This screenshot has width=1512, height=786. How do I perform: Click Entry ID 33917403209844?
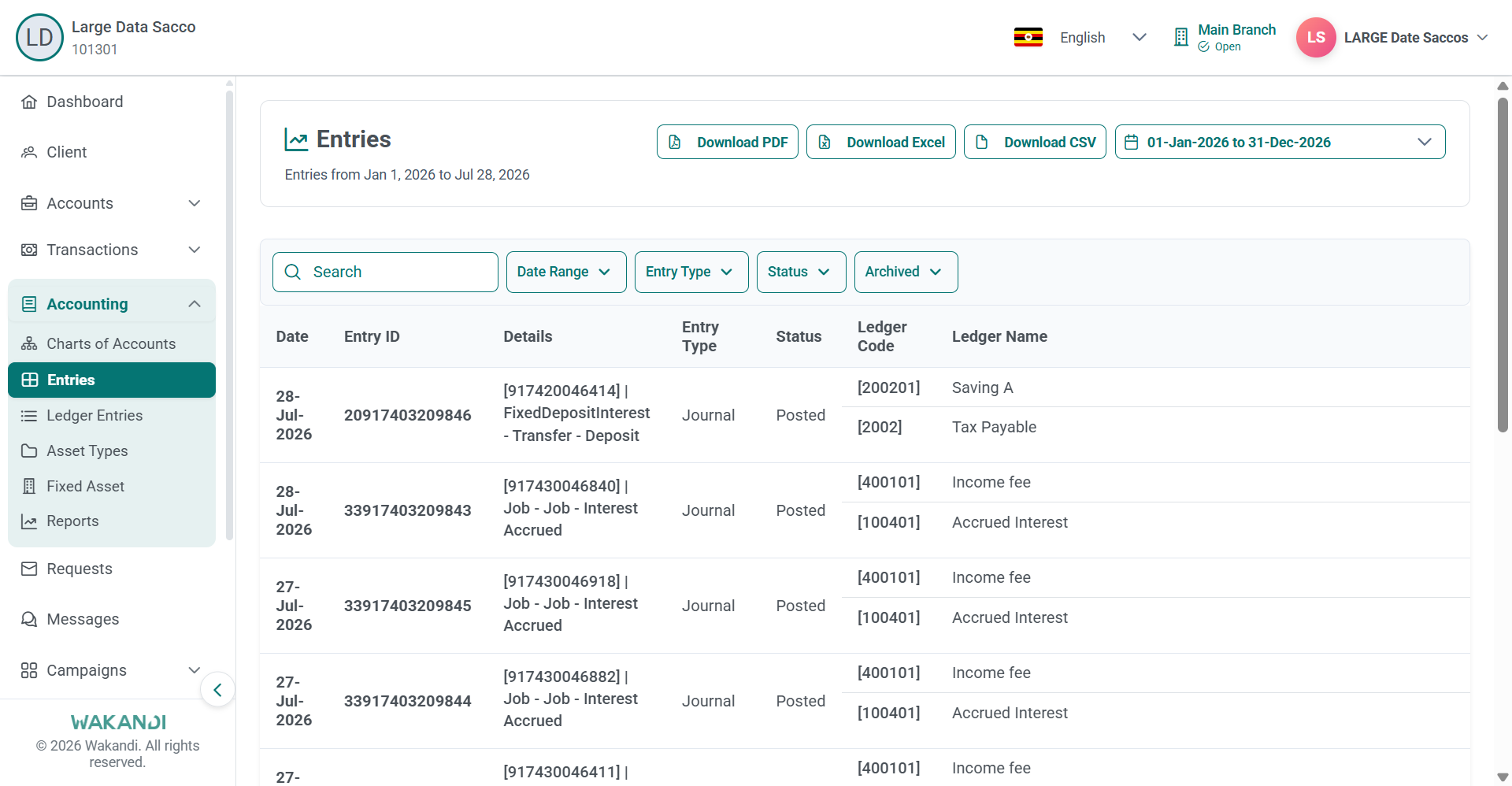coord(408,701)
